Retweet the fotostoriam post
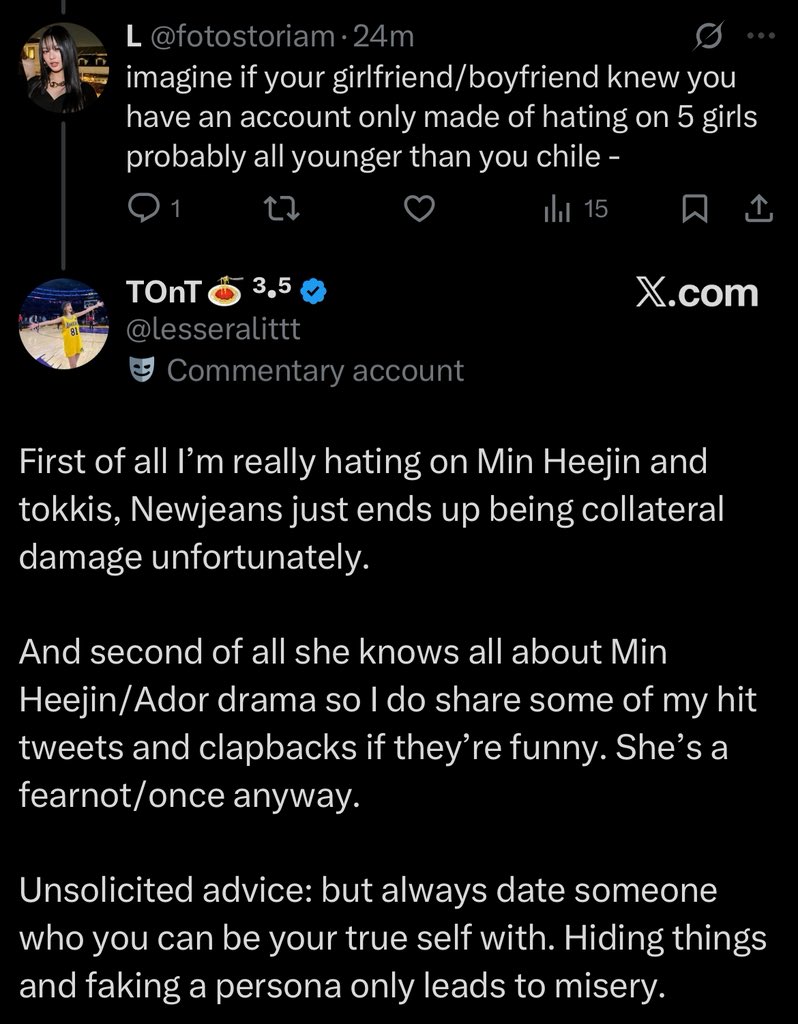 pos(281,209)
